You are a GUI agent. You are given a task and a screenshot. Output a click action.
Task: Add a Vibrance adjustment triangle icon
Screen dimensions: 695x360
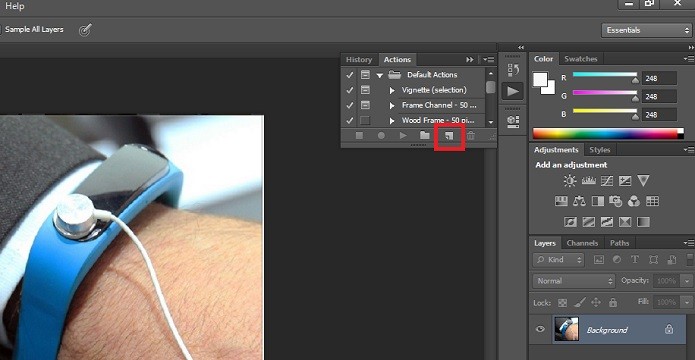click(643, 180)
